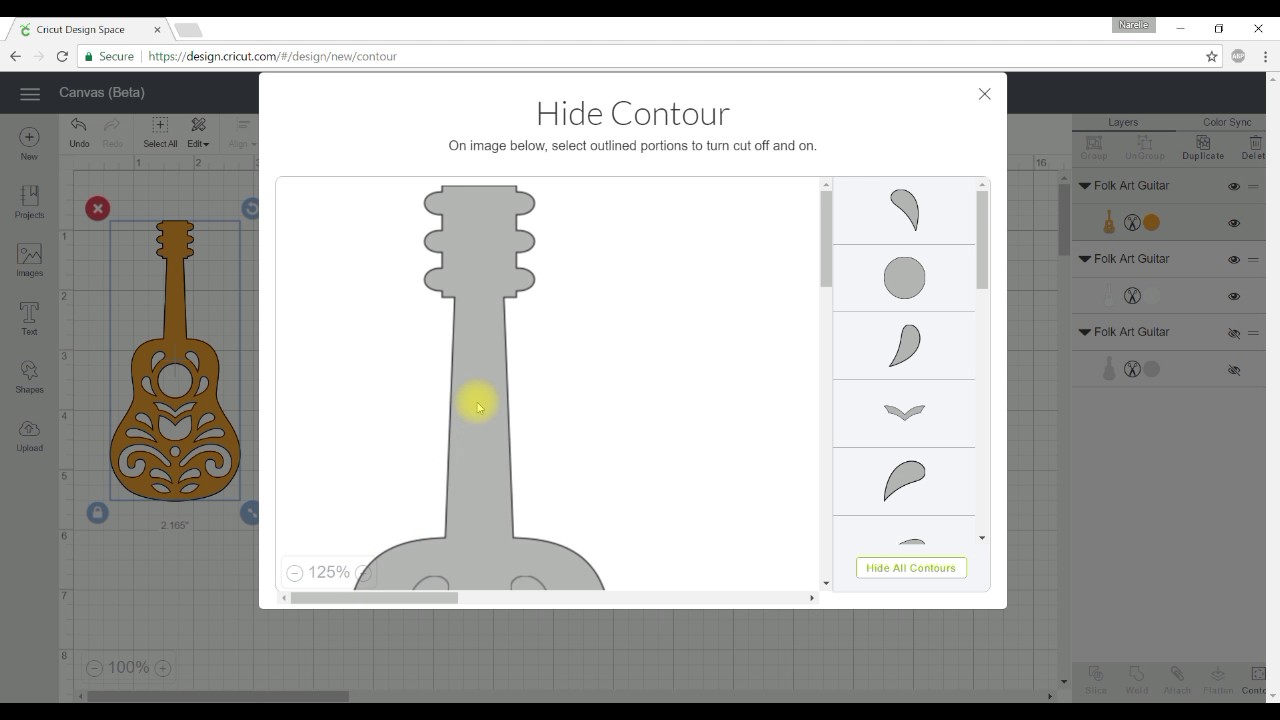Click the contour preview horizontal scrollbar
Screen dimensions: 1280x720
[x=374, y=598]
